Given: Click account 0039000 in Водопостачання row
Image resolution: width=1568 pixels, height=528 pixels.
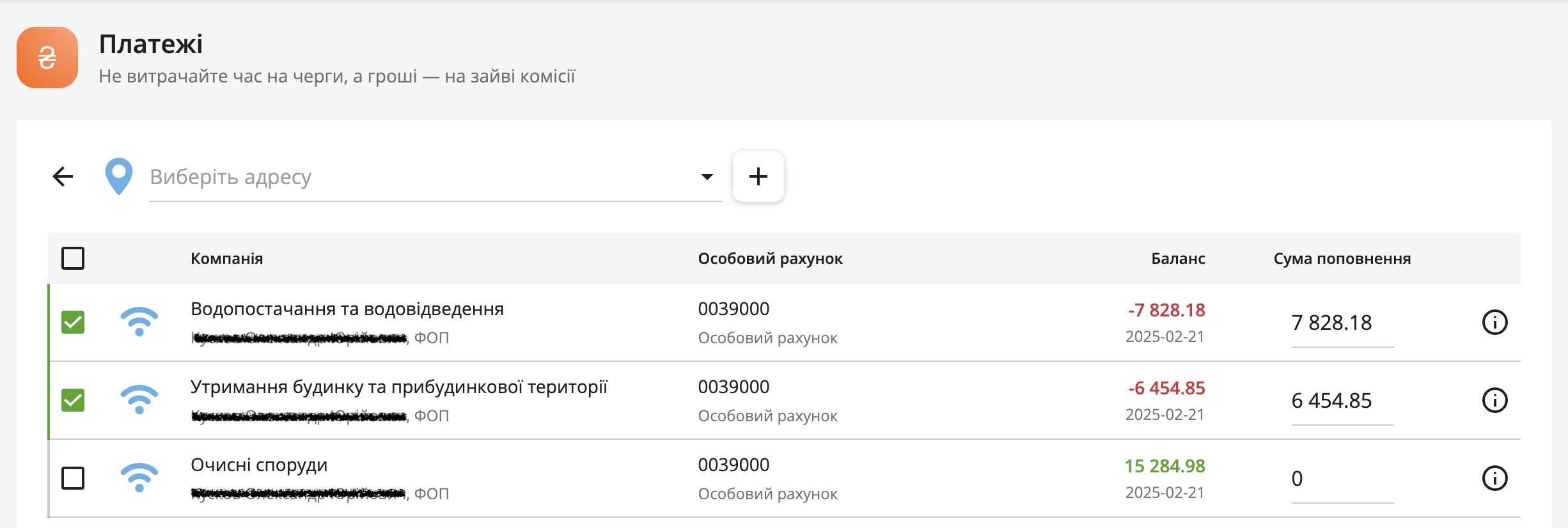Looking at the screenshot, I should click(x=733, y=309).
